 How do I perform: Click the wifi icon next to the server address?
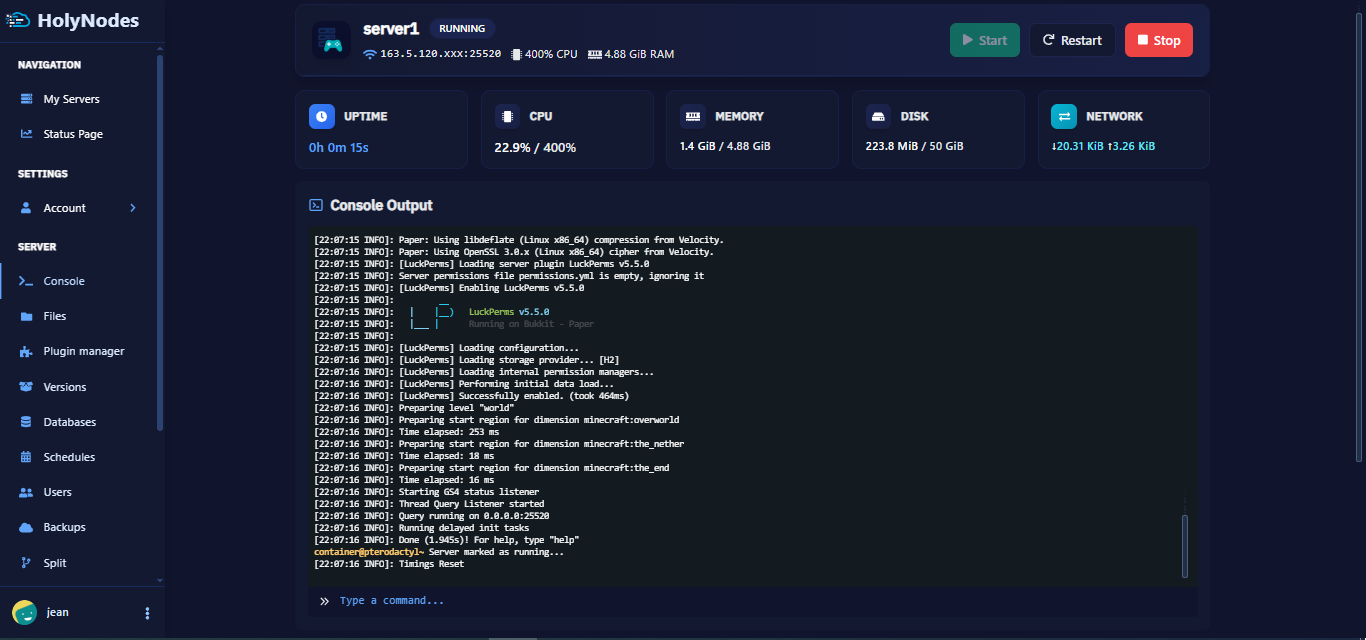click(x=370, y=54)
